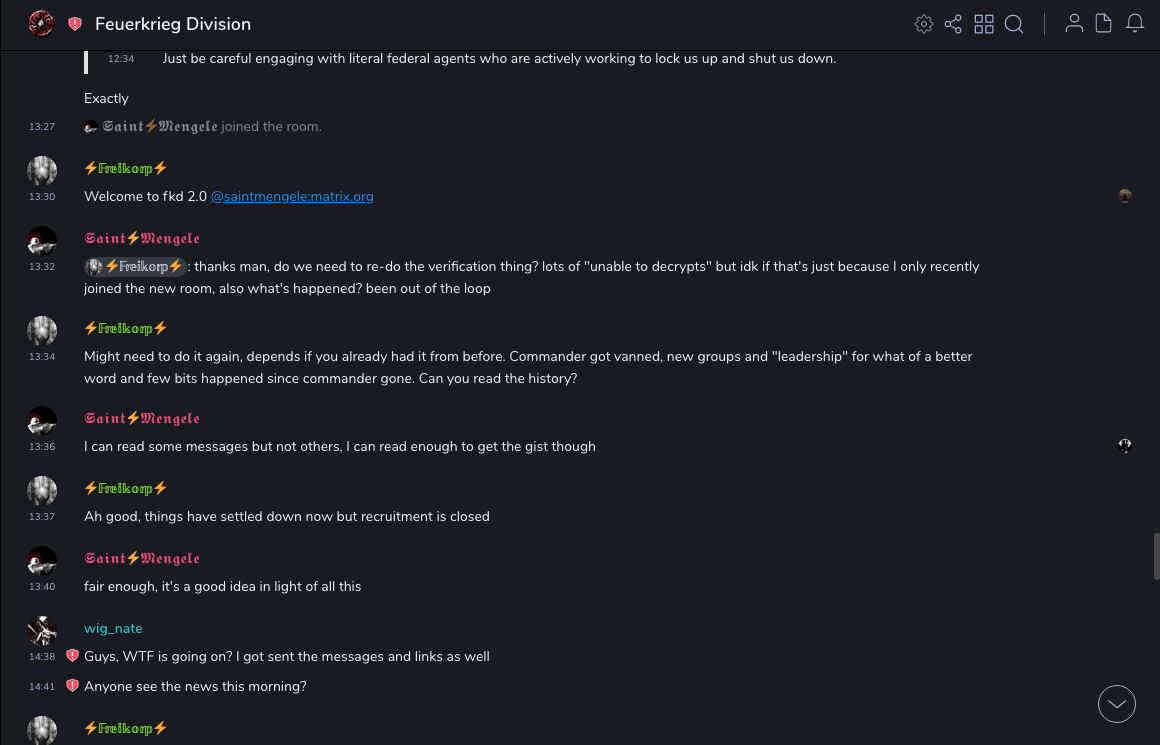Click red shield icon in the room header

75,24
